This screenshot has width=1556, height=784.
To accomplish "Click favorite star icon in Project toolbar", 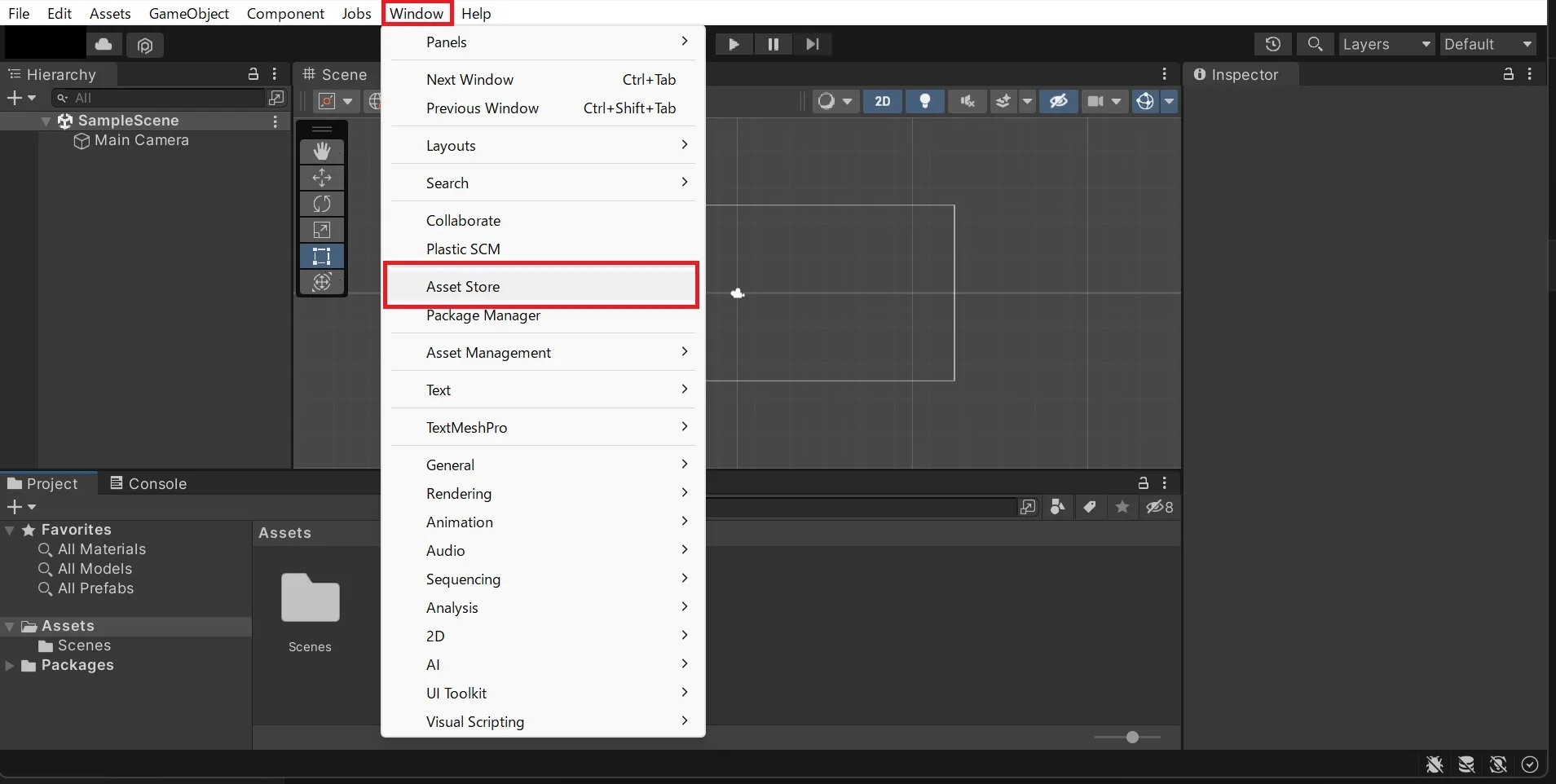I will pos(1122,507).
